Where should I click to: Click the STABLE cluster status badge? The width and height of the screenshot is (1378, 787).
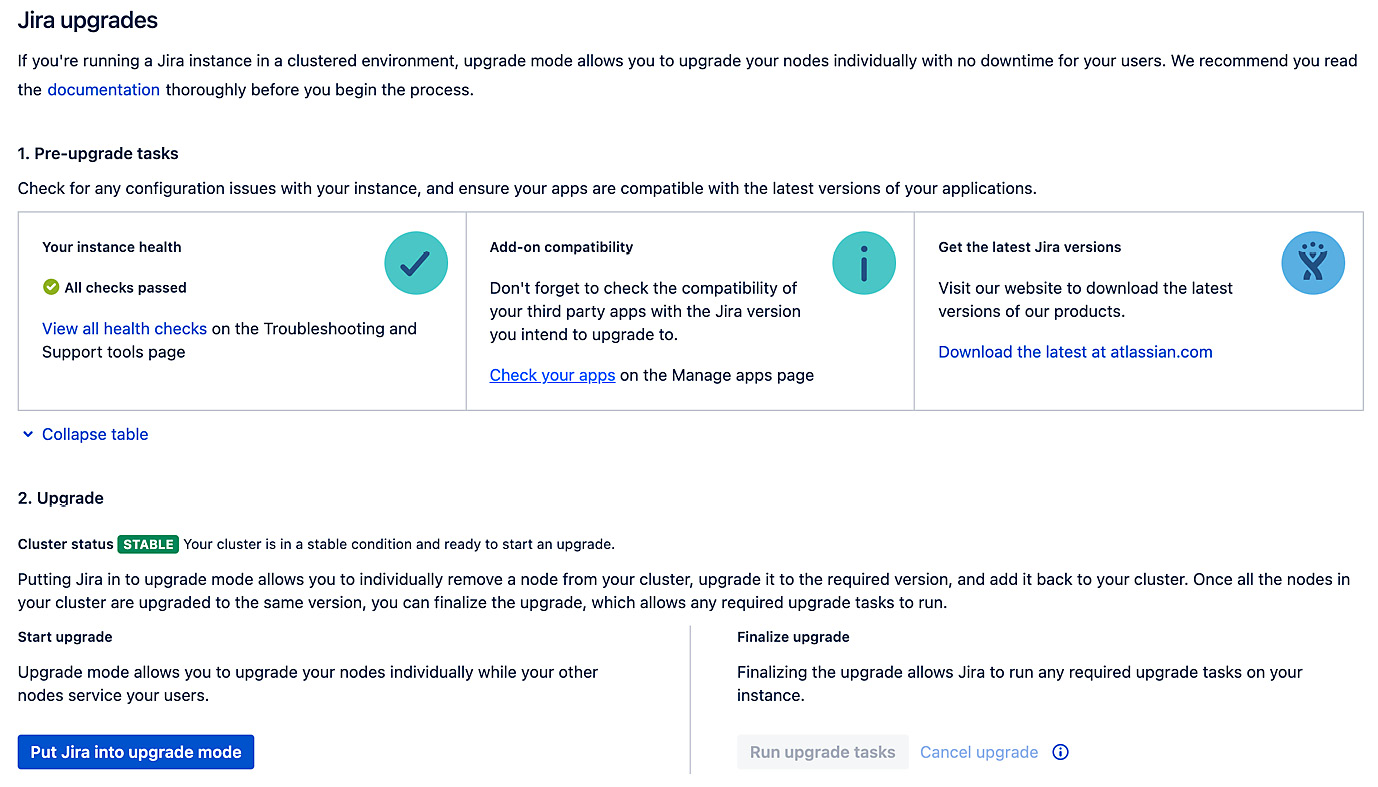(x=148, y=545)
